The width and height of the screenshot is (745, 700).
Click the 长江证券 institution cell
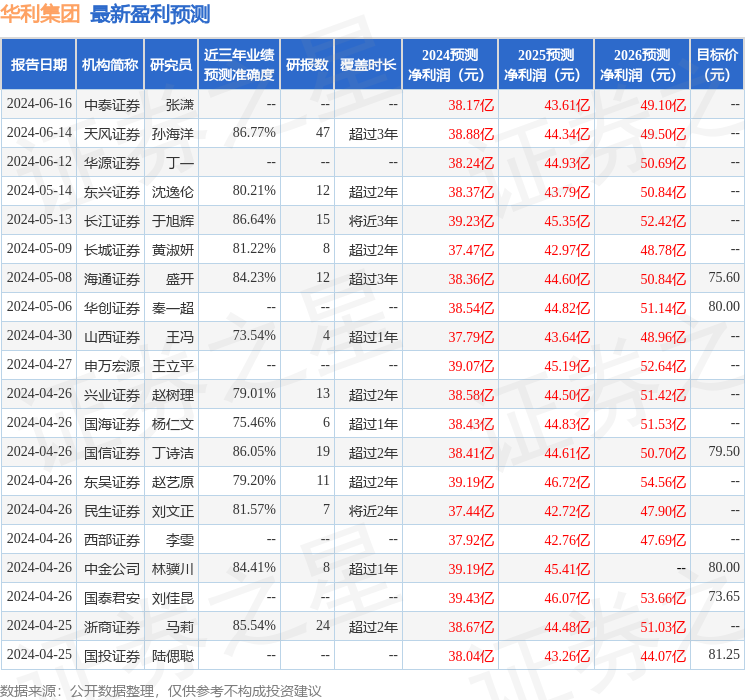pos(112,221)
